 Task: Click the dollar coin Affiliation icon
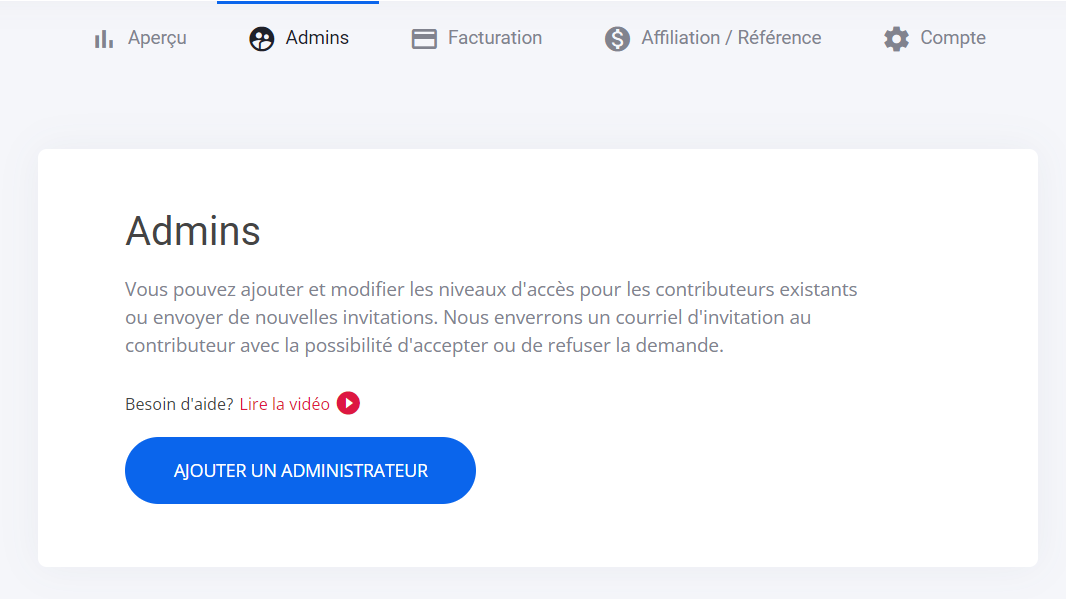[x=617, y=39]
